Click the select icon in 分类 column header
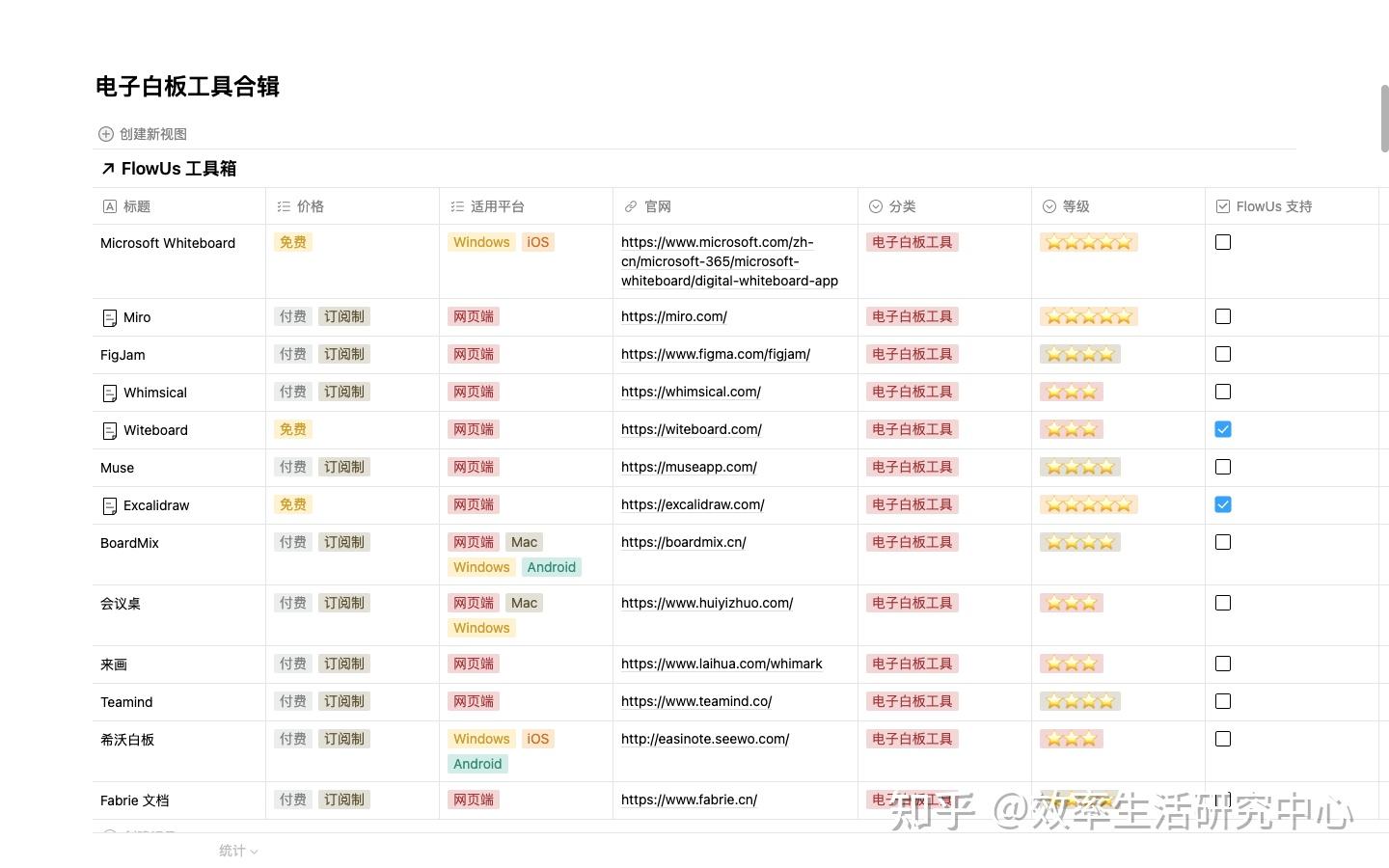The width and height of the screenshot is (1389, 868). (876, 206)
